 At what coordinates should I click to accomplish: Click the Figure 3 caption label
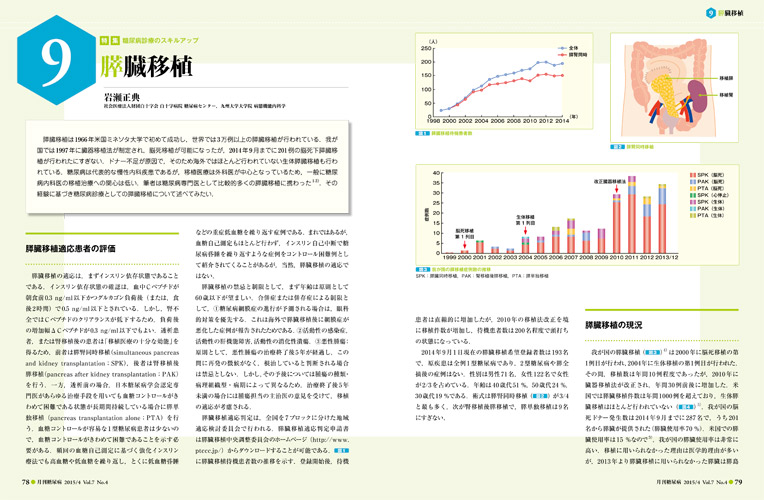(x=453, y=269)
